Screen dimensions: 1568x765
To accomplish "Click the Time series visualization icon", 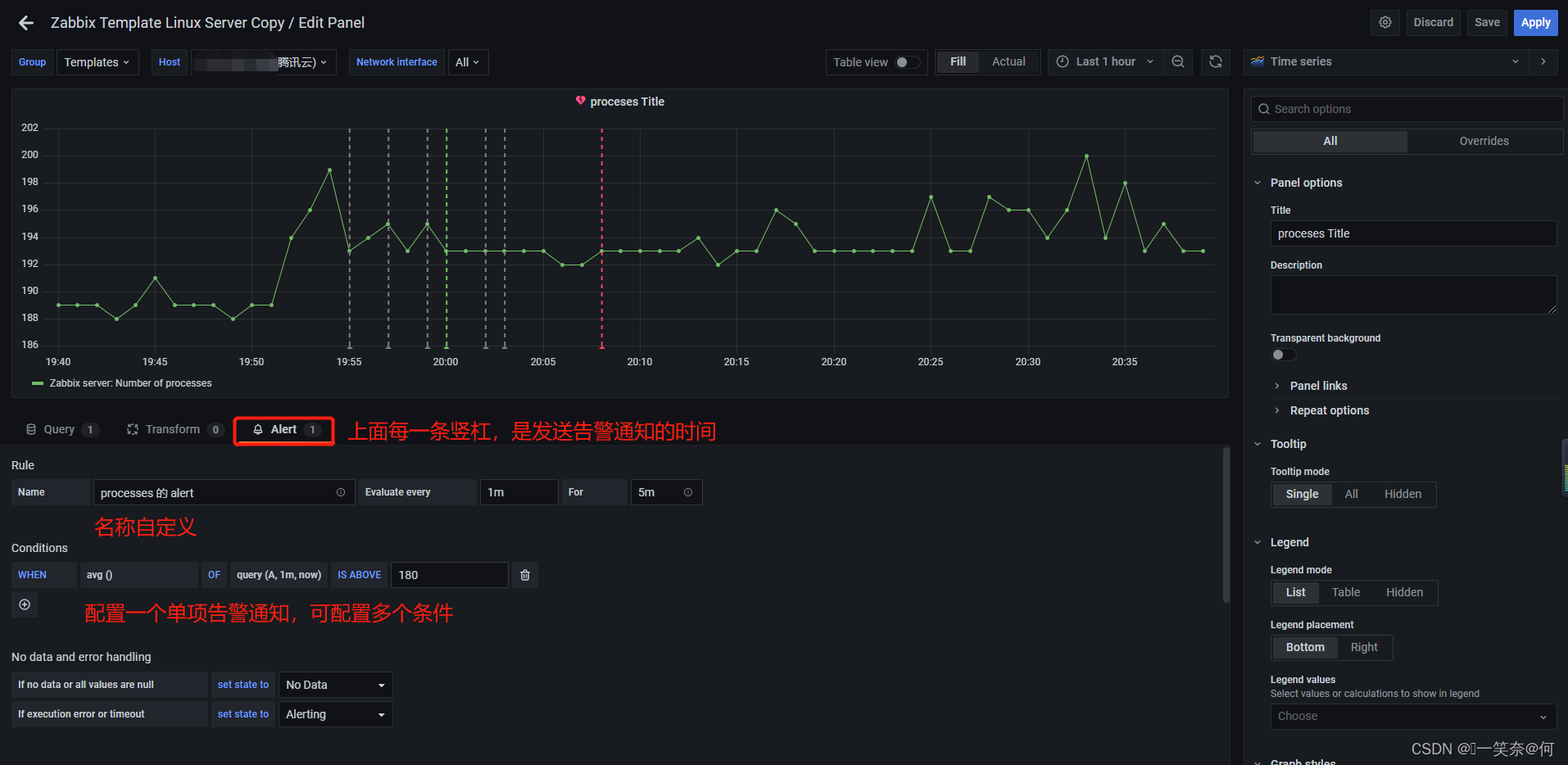I will pos(1258,61).
